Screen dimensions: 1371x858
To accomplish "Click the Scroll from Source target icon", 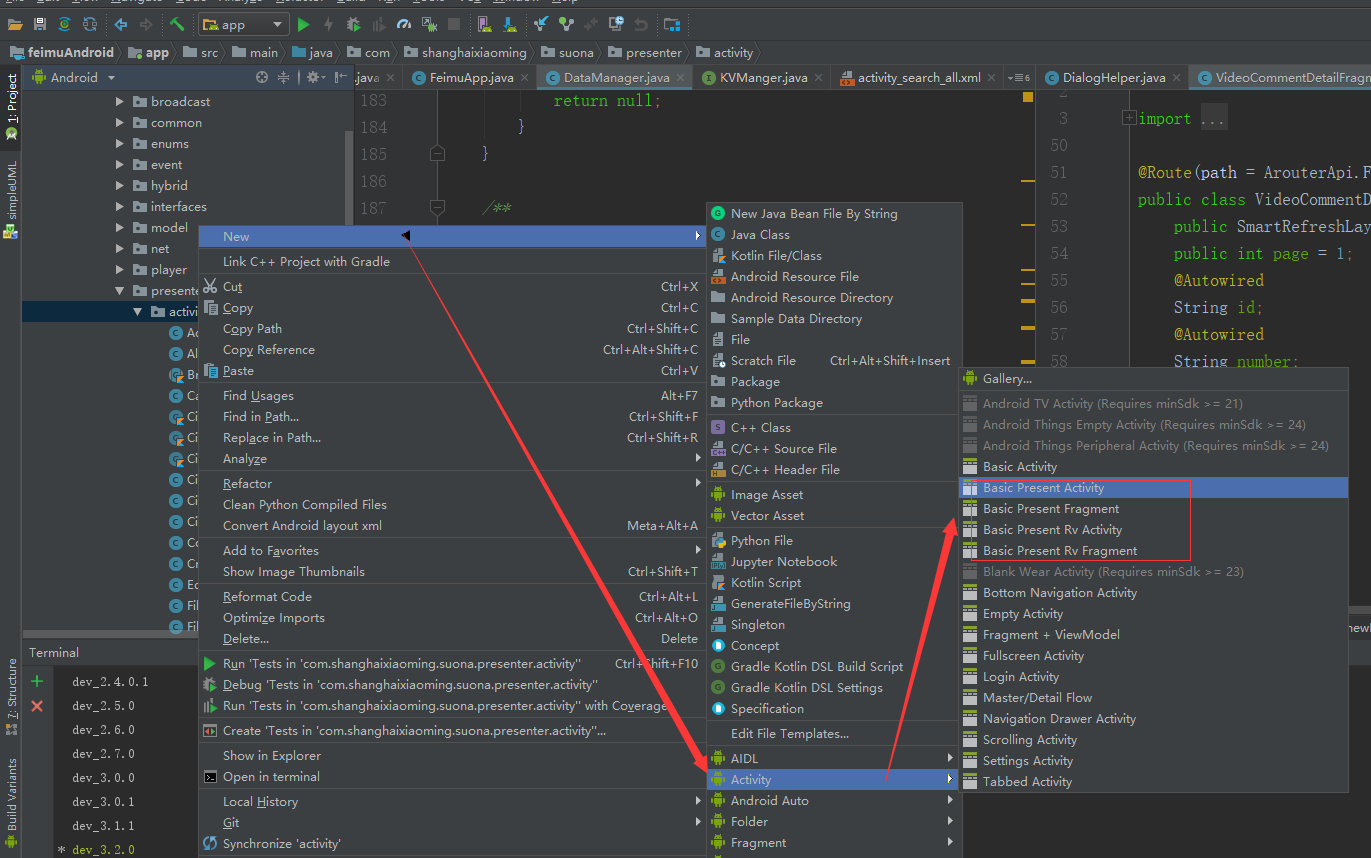I will [x=262, y=77].
